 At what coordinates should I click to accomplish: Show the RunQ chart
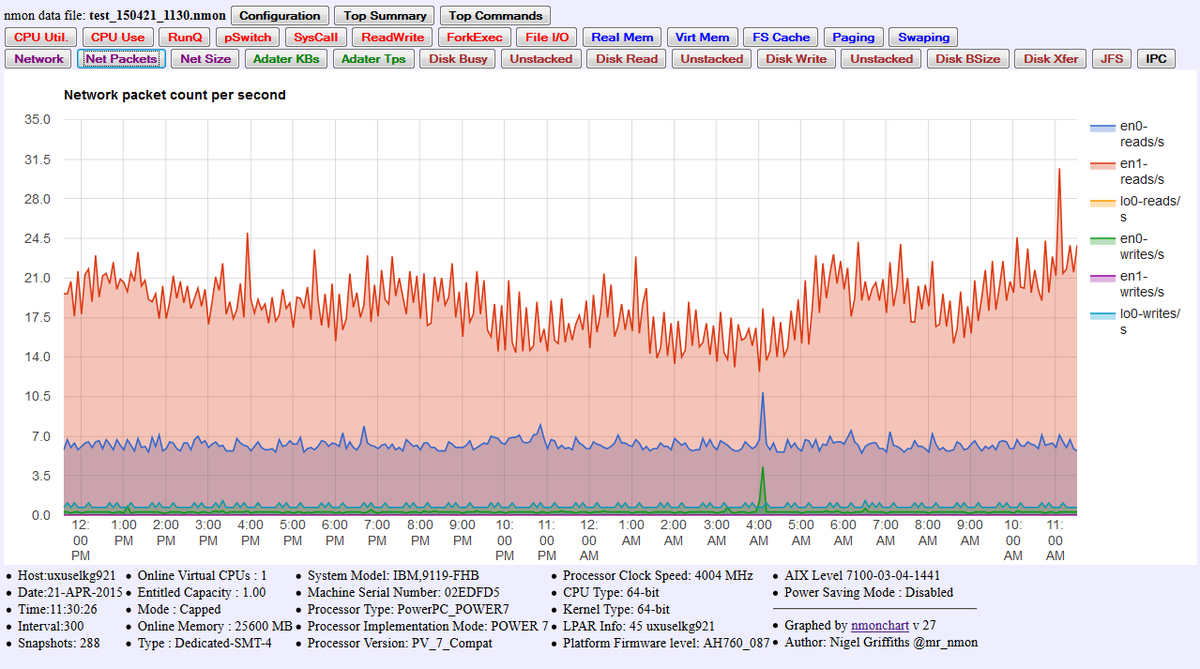click(185, 37)
